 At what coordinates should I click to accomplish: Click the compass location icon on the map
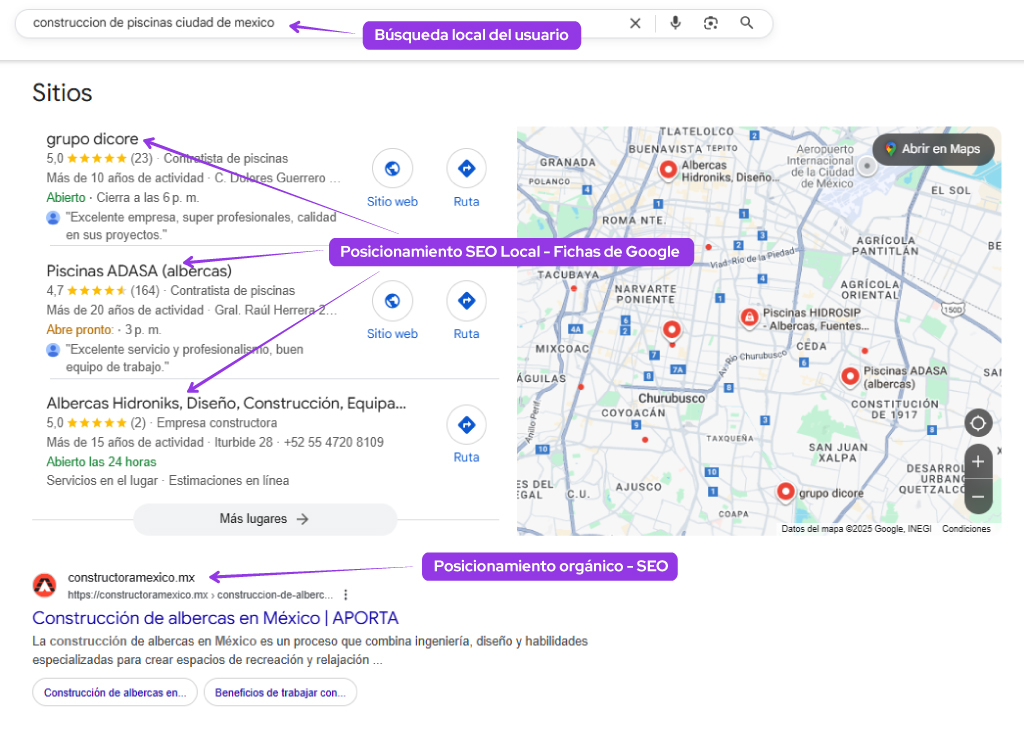(x=977, y=423)
